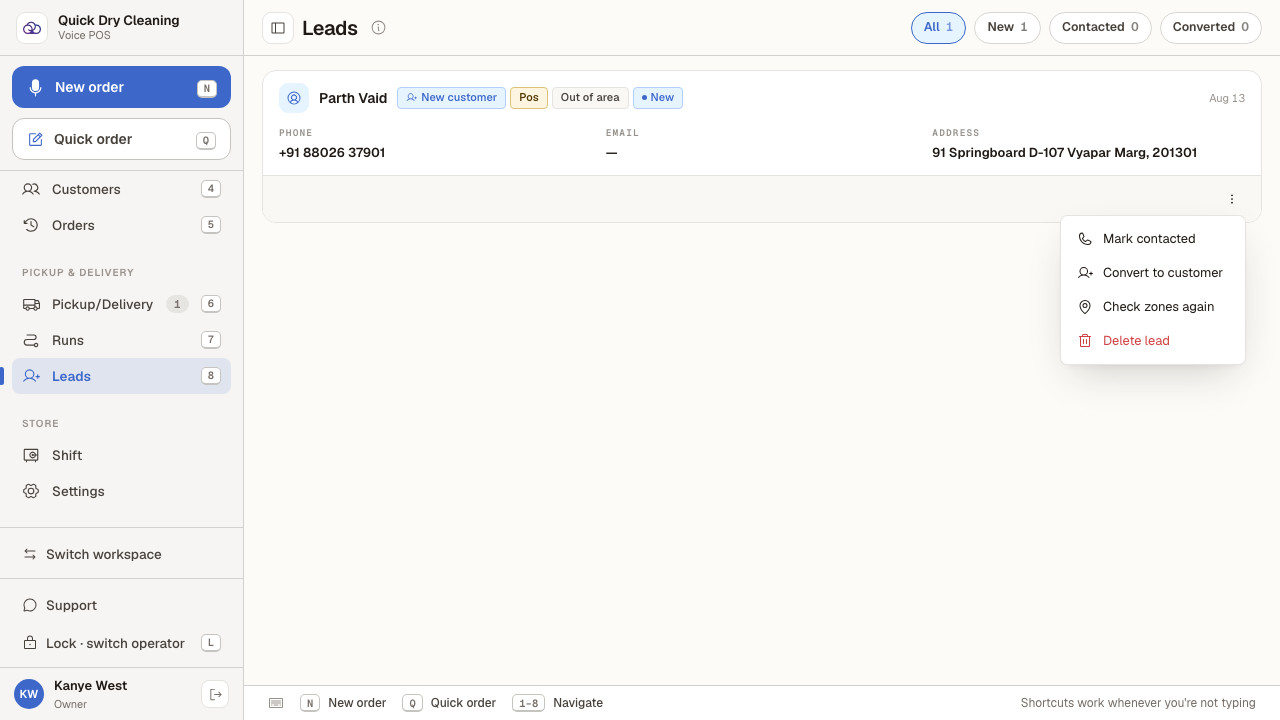Open Support
1280x720 pixels.
(x=121, y=605)
